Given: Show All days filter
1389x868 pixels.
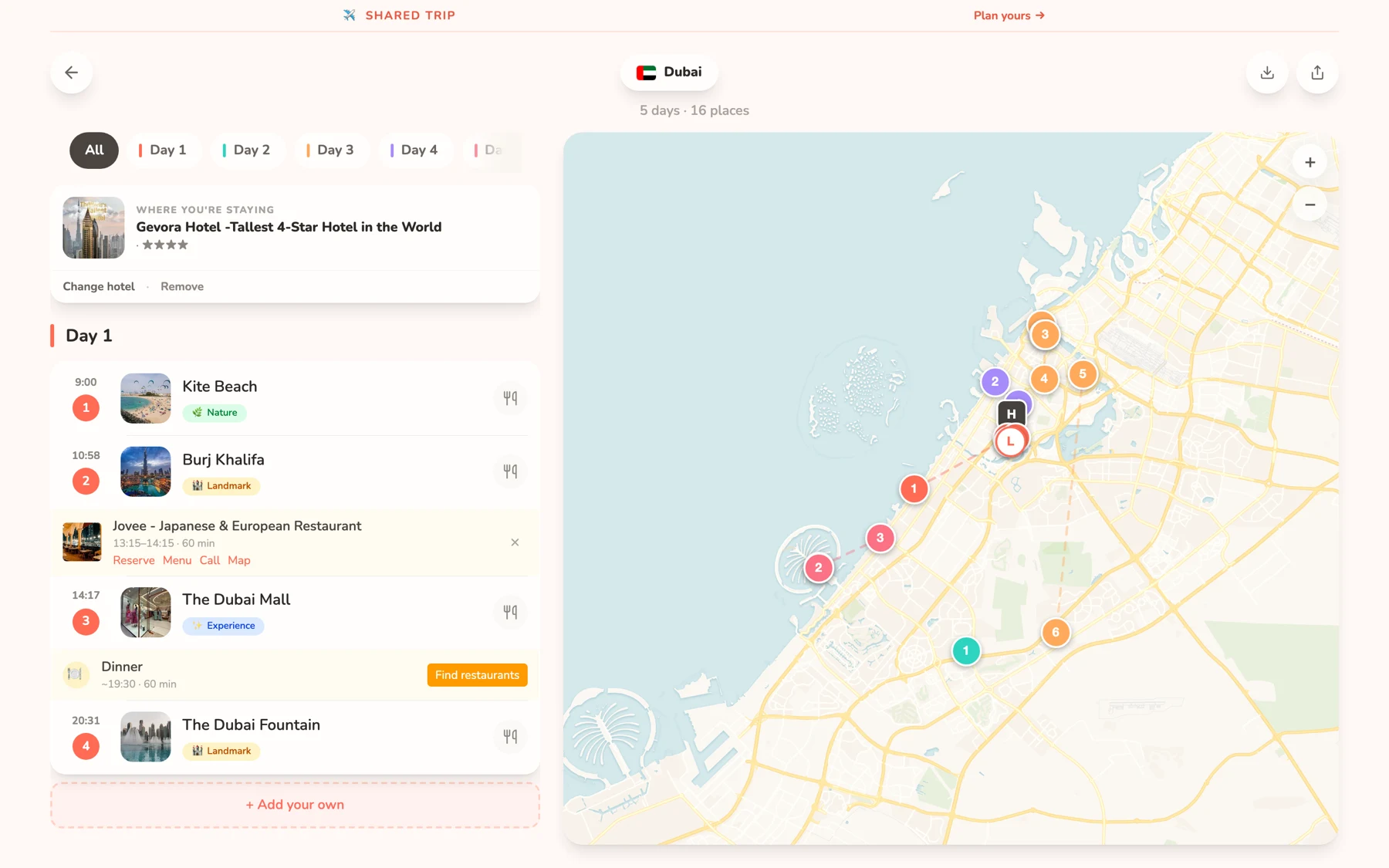Looking at the screenshot, I should point(94,150).
